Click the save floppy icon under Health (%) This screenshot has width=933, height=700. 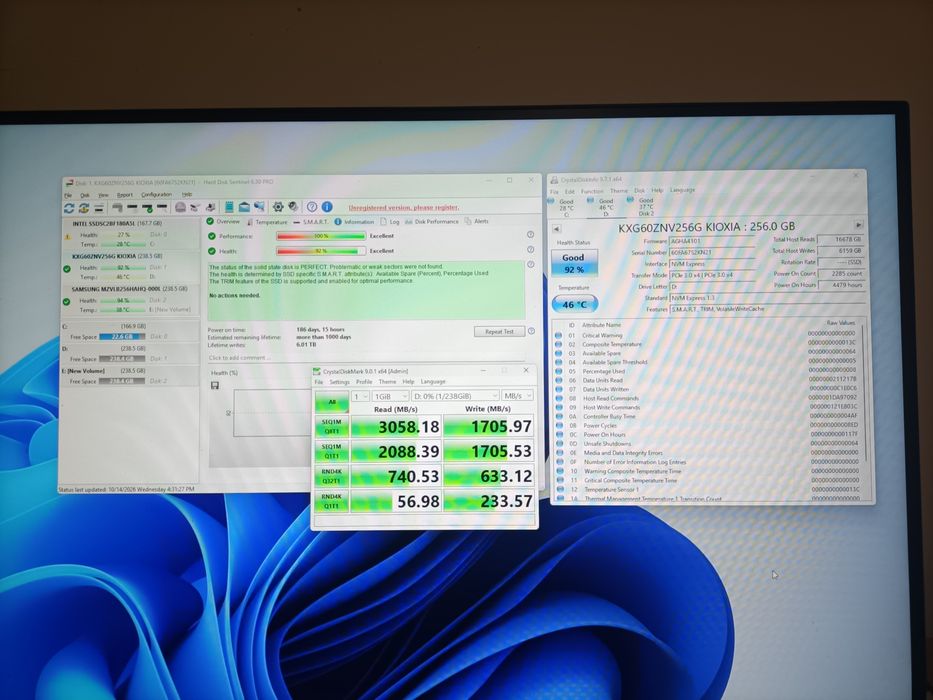tap(215, 386)
